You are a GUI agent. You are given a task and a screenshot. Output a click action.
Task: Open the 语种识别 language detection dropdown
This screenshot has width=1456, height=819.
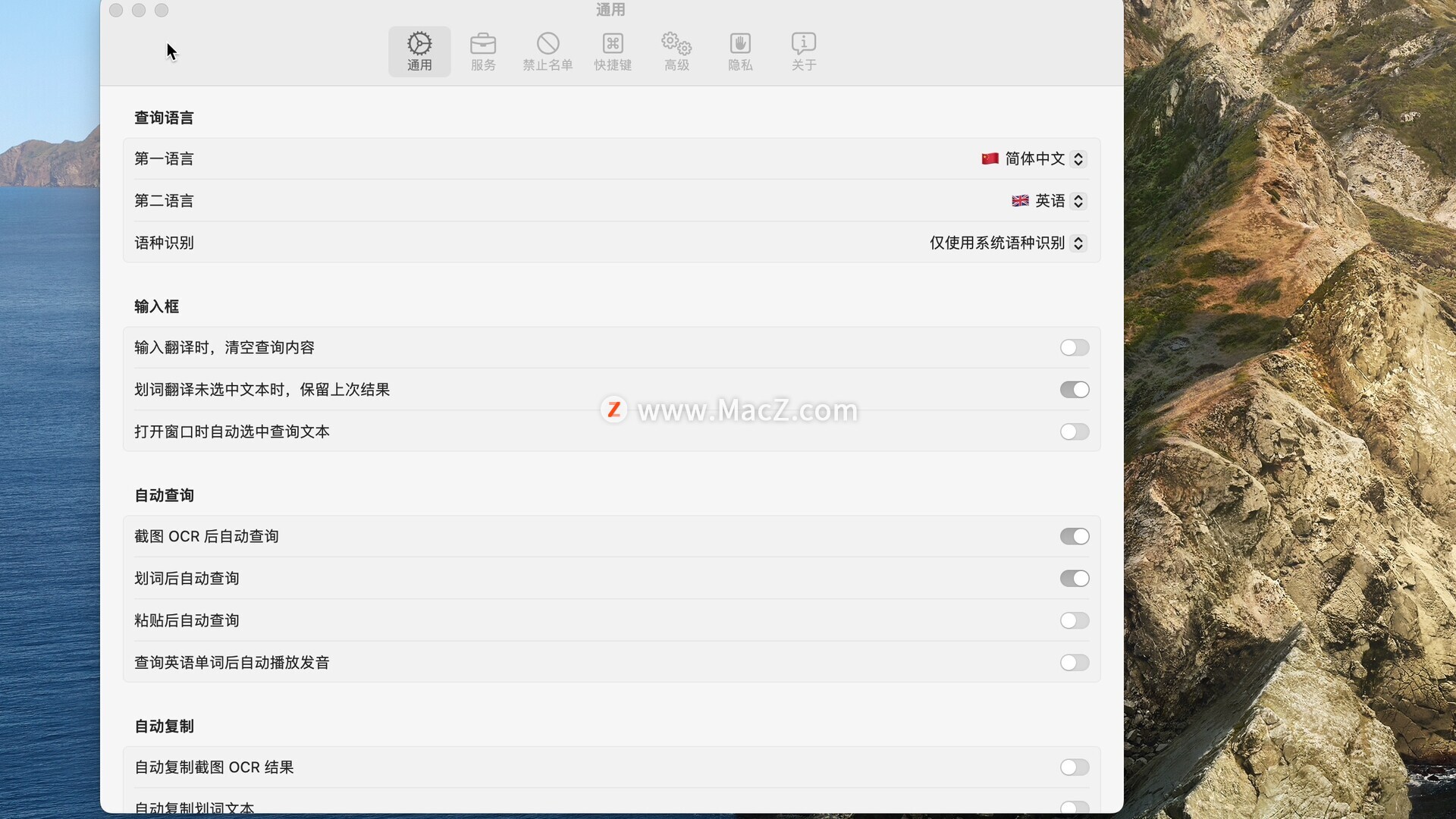click(1008, 243)
